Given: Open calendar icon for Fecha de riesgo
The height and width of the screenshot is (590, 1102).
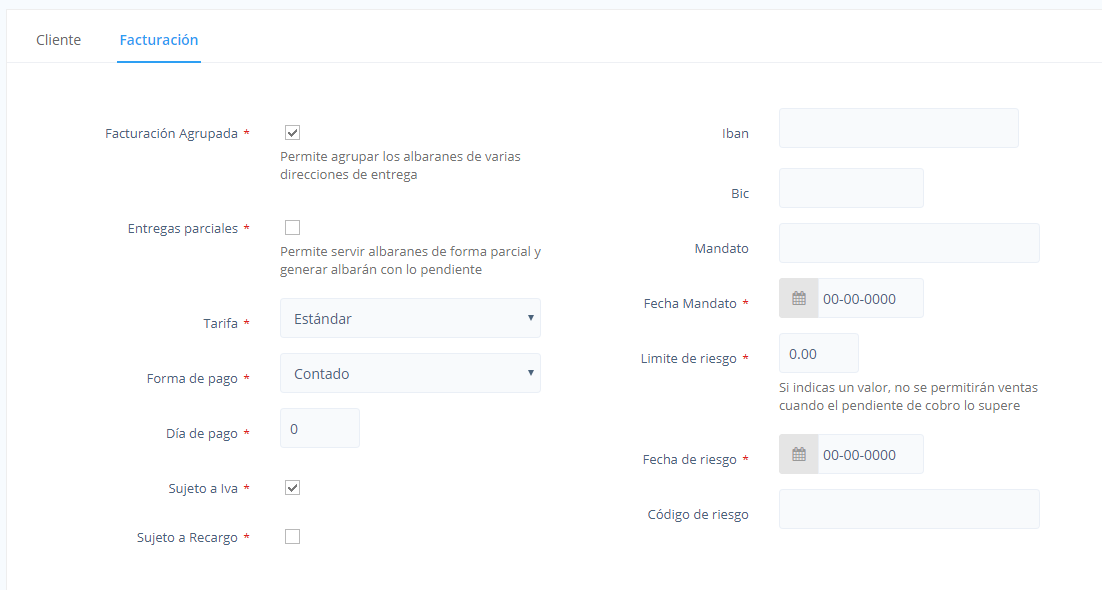Looking at the screenshot, I should (799, 454).
